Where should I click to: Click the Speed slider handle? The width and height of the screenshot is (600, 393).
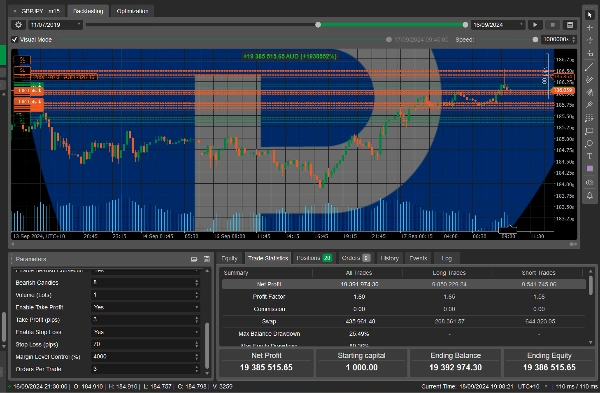pos(535,39)
